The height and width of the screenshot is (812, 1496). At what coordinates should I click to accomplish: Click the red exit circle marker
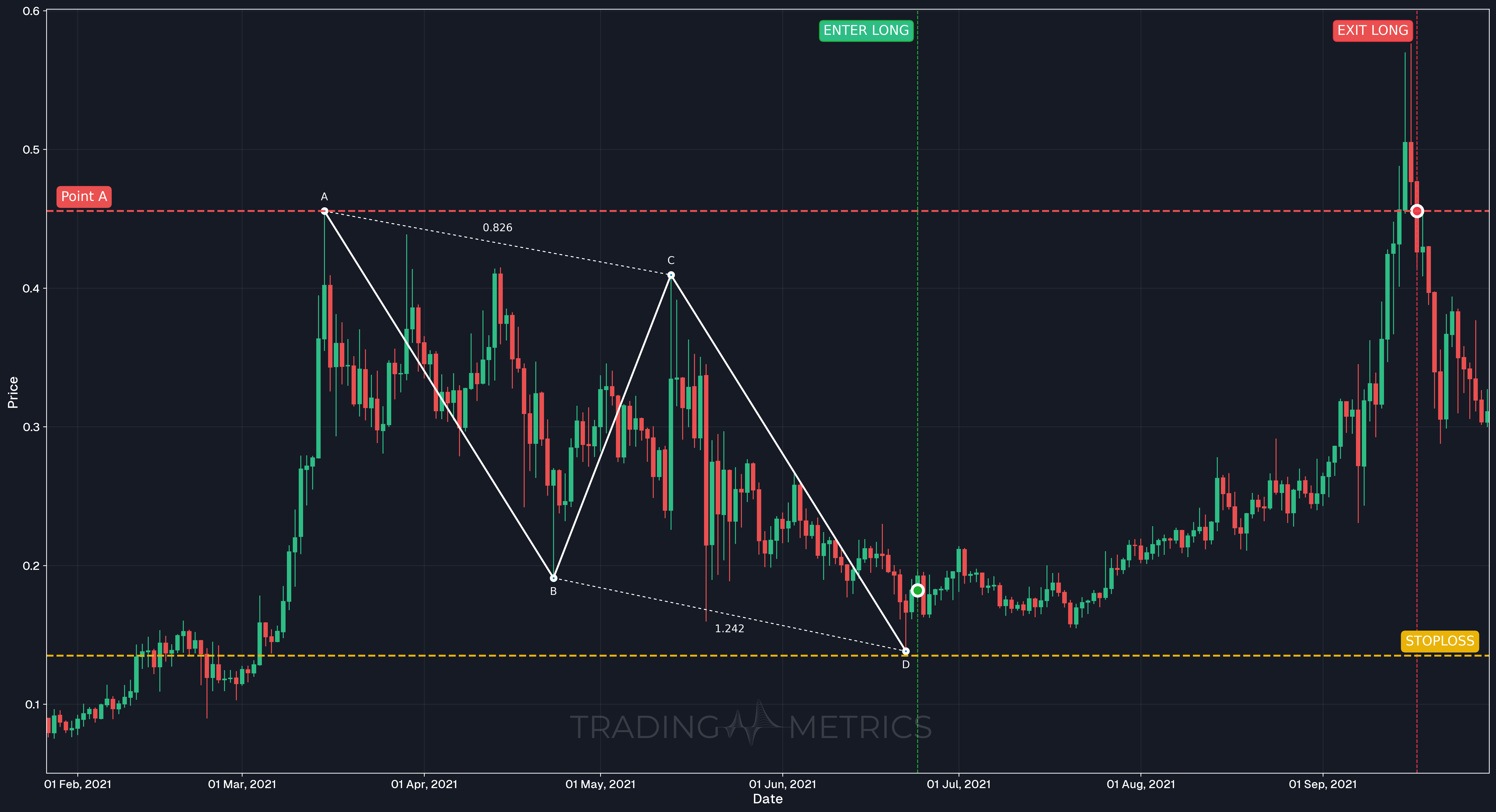(x=1417, y=211)
